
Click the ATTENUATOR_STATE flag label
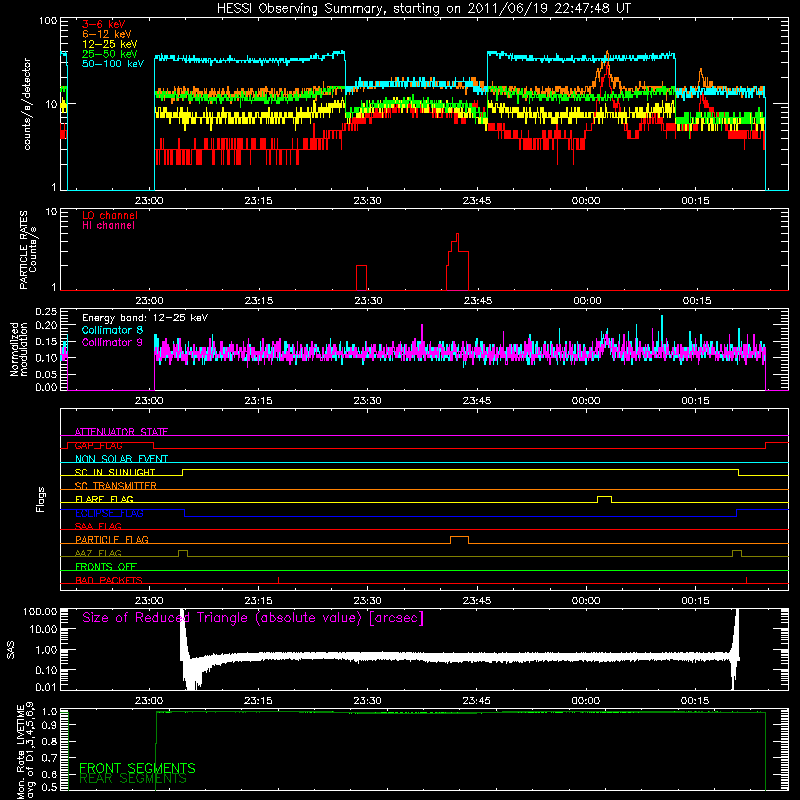[x=121, y=432]
